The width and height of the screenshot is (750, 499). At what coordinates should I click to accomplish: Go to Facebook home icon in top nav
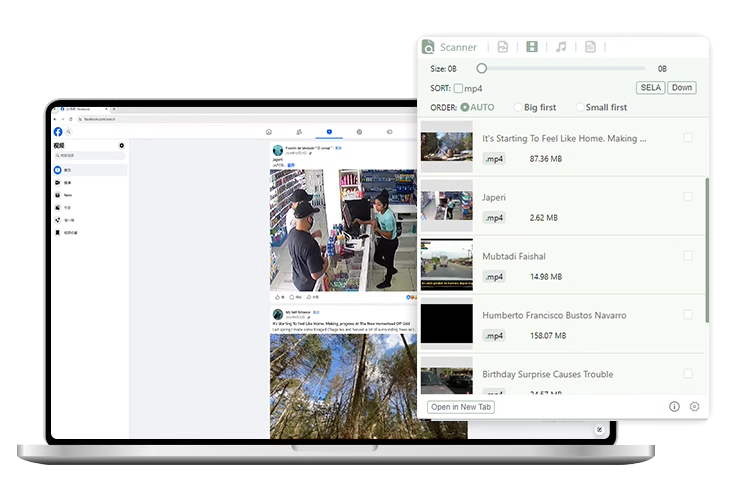point(268,132)
